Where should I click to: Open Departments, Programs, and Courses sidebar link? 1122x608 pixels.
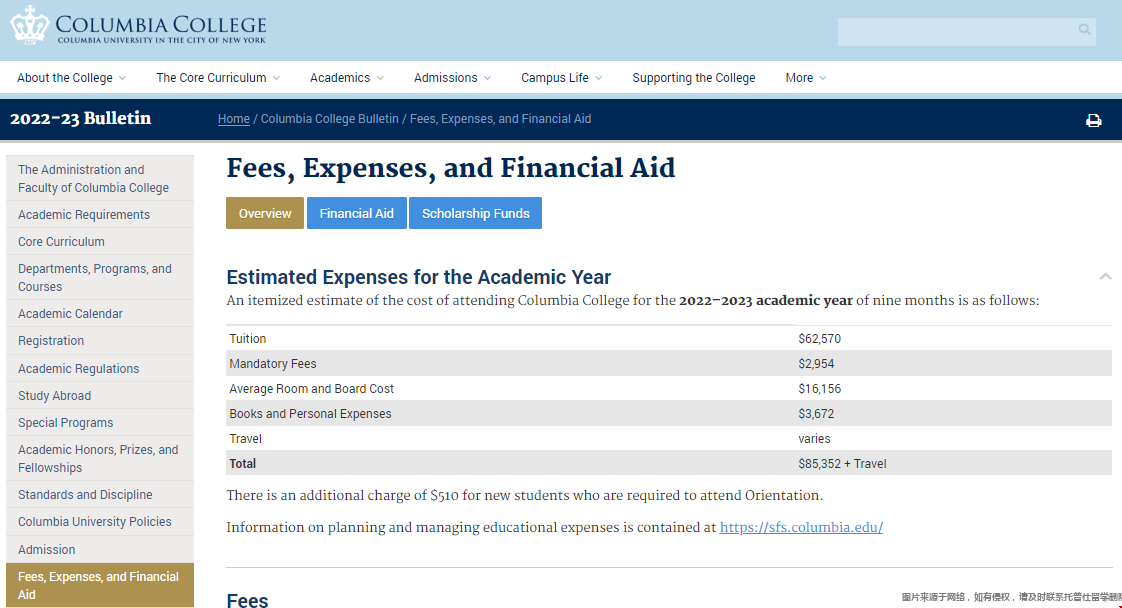point(95,278)
